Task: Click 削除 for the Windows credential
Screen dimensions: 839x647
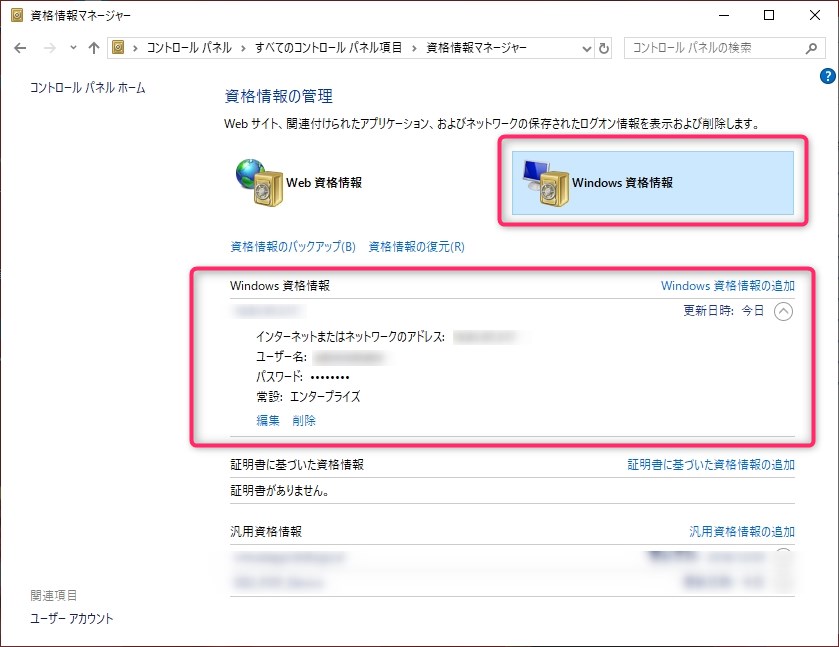Action: click(x=304, y=421)
